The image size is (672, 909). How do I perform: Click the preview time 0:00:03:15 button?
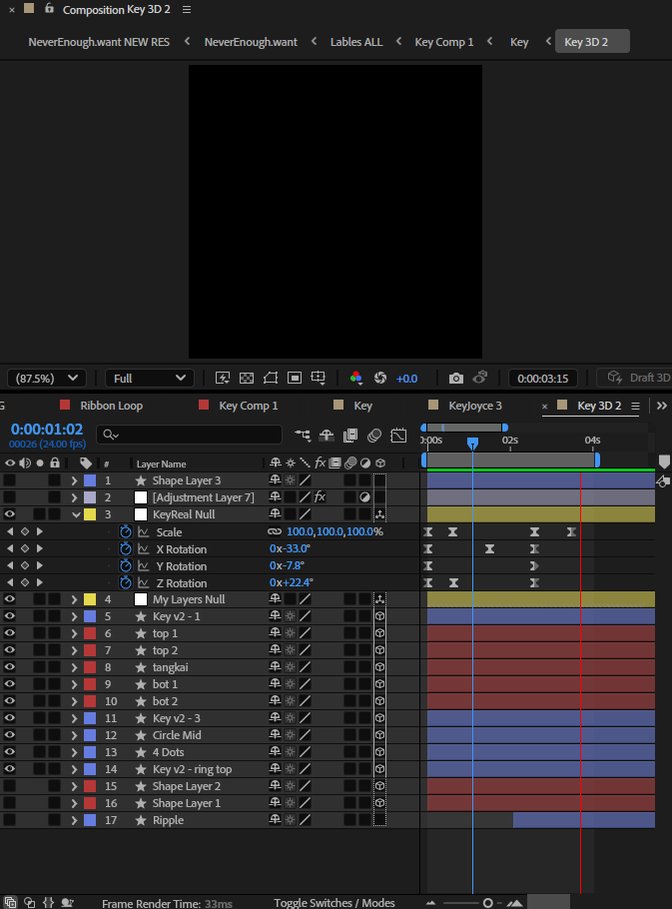543,379
